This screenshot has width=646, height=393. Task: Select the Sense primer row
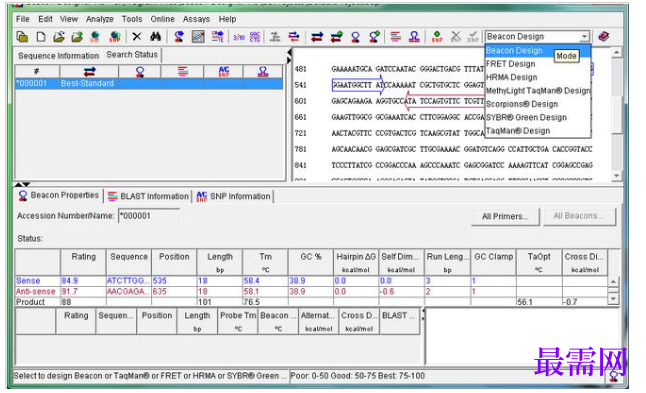tap(311, 281)
